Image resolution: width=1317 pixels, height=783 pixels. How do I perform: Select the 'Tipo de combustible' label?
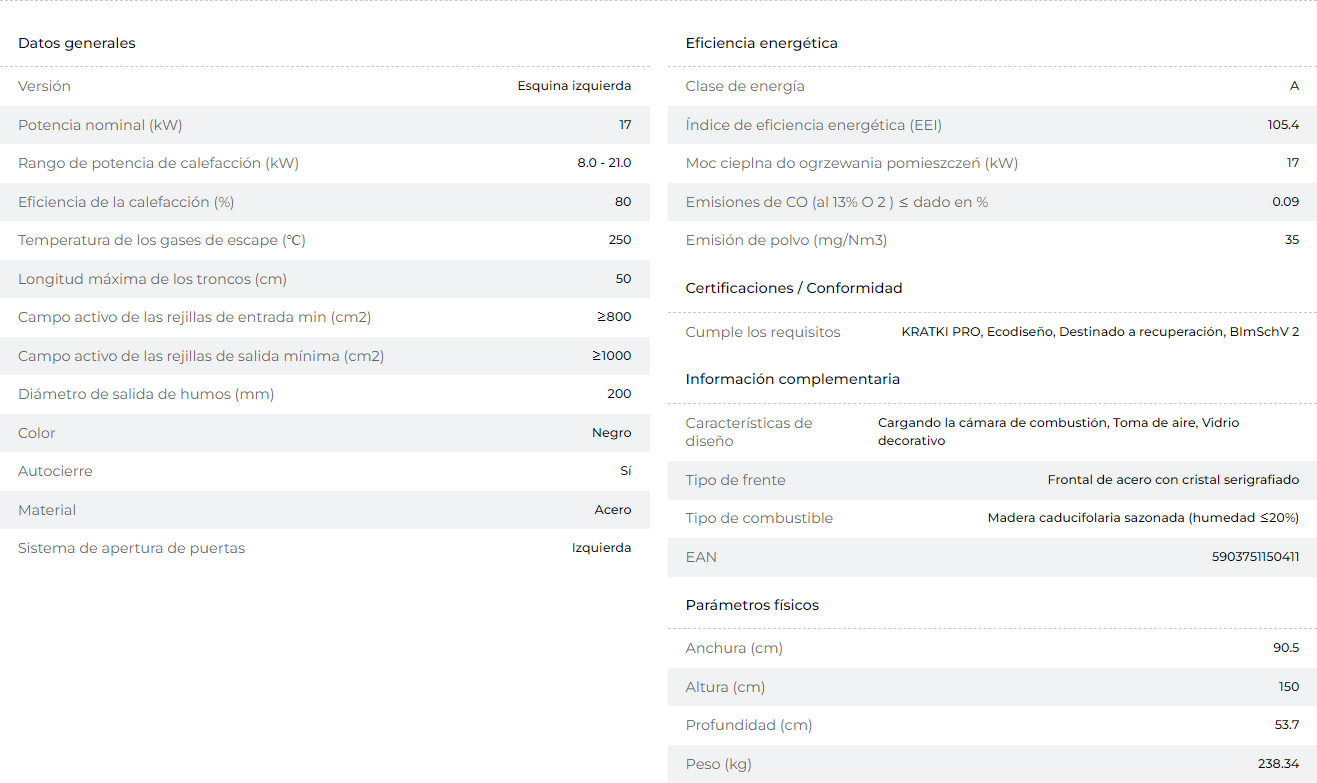point(758,518)
